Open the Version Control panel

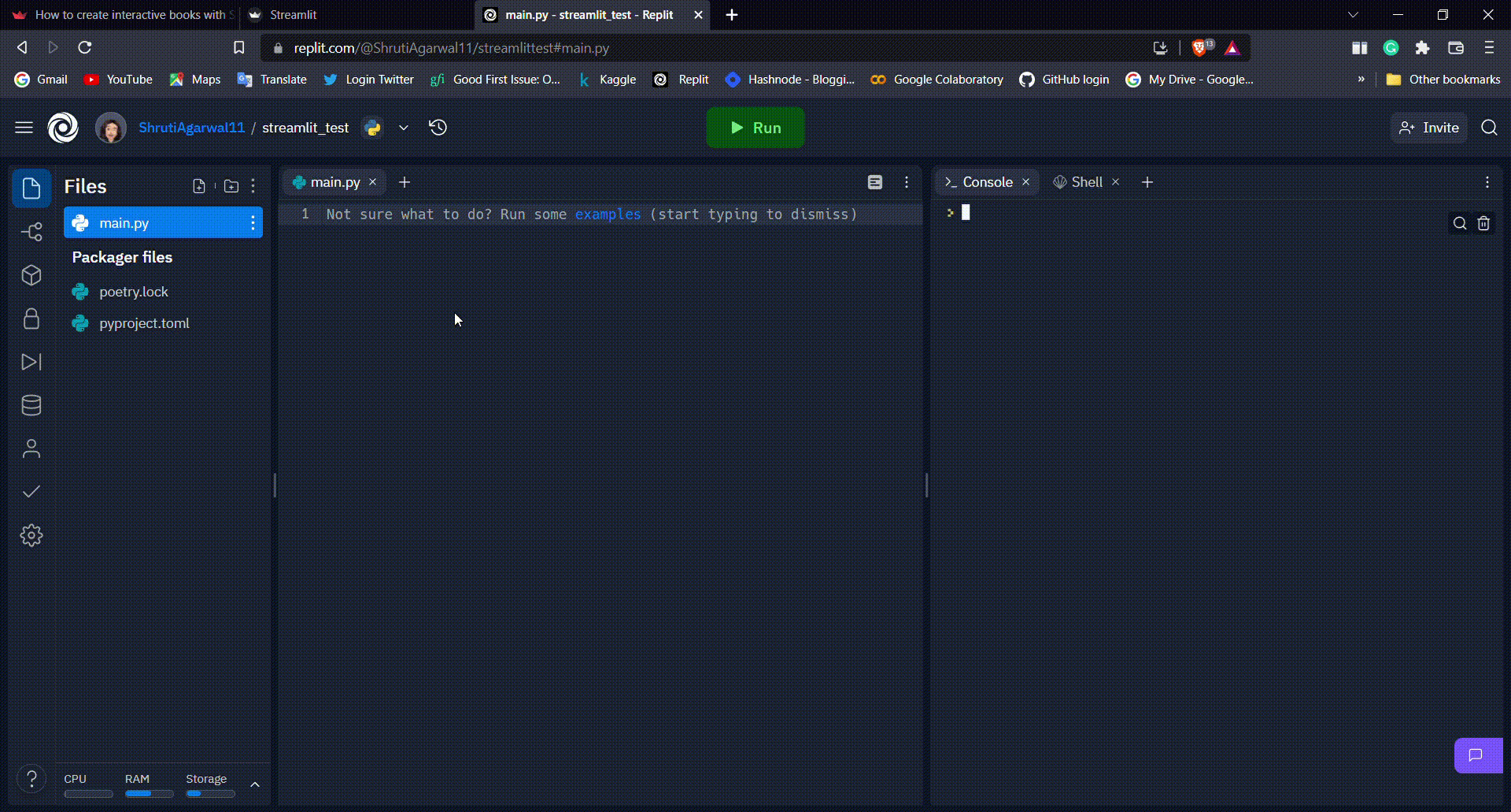point(31,231)
